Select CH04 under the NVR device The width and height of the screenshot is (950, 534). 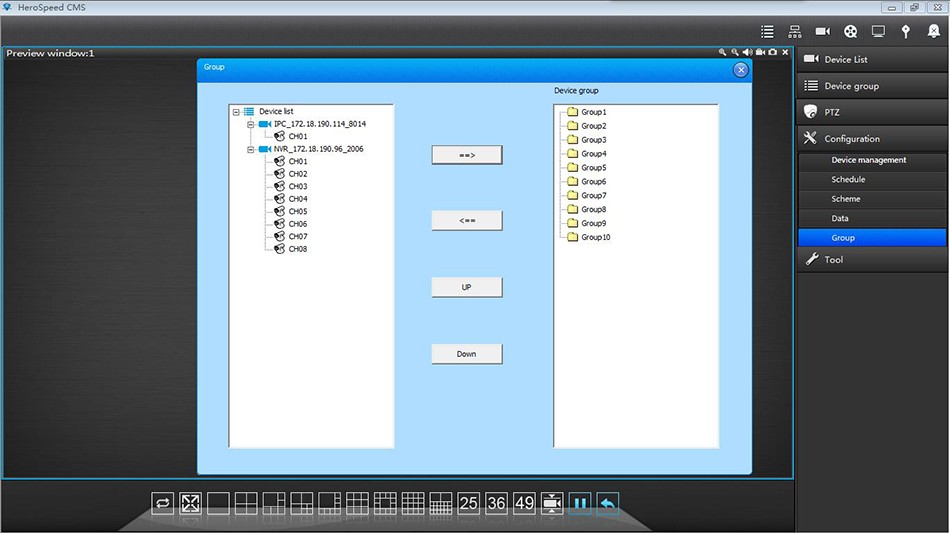point(297,199)
